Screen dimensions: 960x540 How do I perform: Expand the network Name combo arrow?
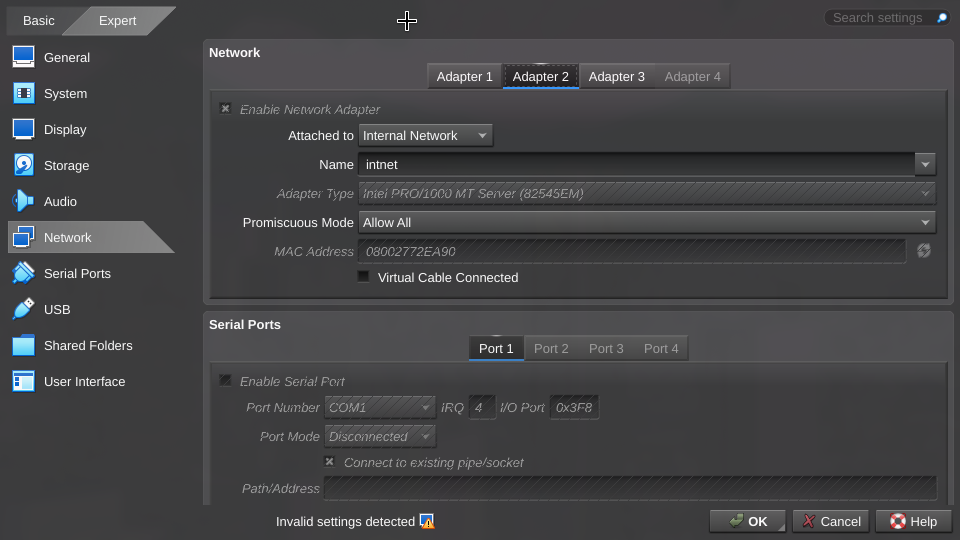click(x=925, y=165)
